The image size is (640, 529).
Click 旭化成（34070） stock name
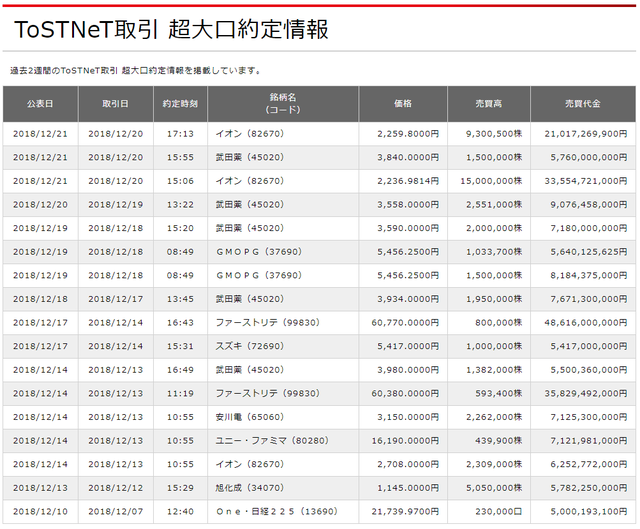[250, 488]
